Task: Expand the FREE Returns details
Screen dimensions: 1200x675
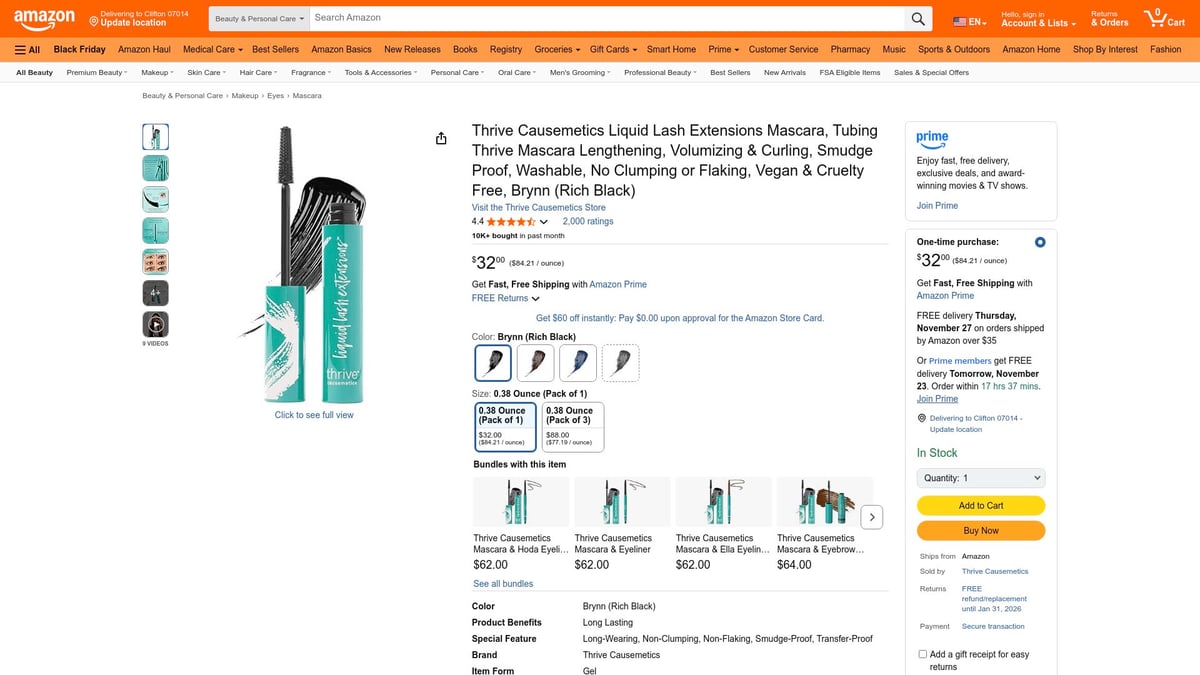Action: 503,297
